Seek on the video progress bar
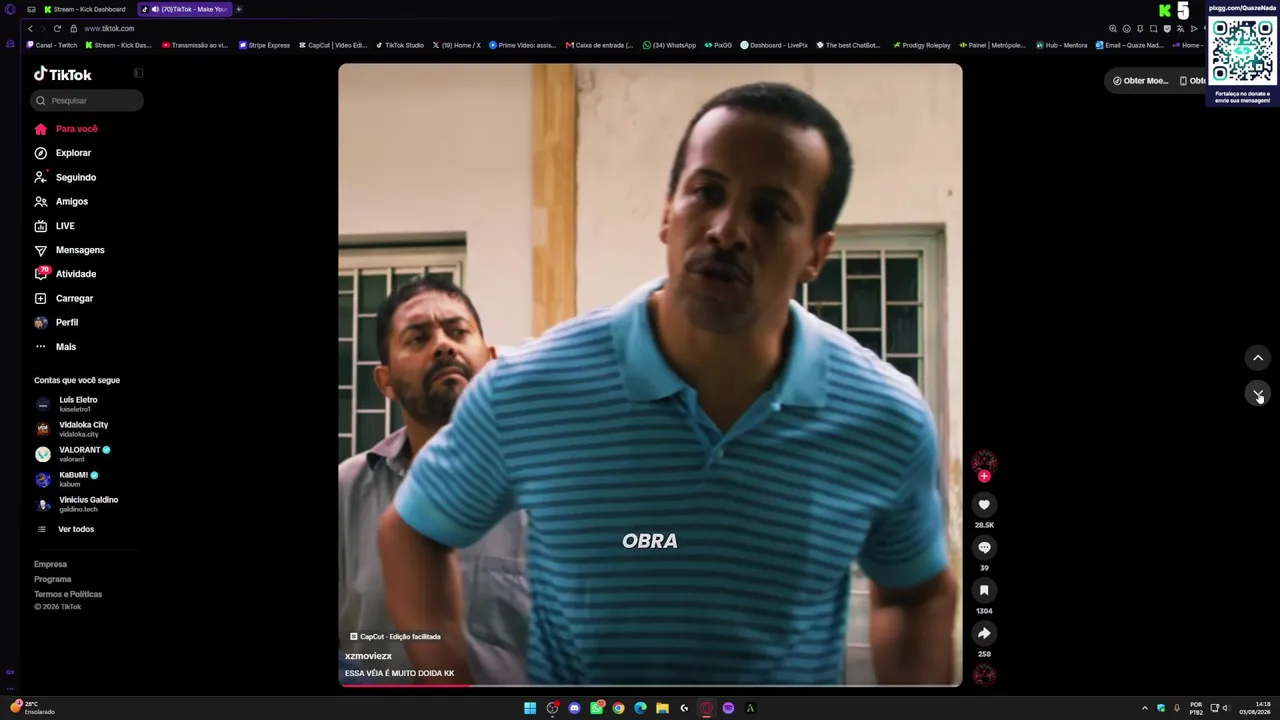The image size is (1280, 720). coord(650,686)
